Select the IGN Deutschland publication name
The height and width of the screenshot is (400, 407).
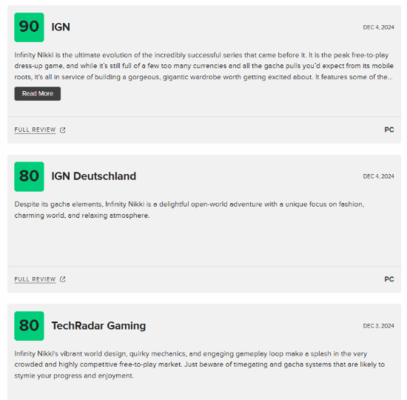pos(94,176)
